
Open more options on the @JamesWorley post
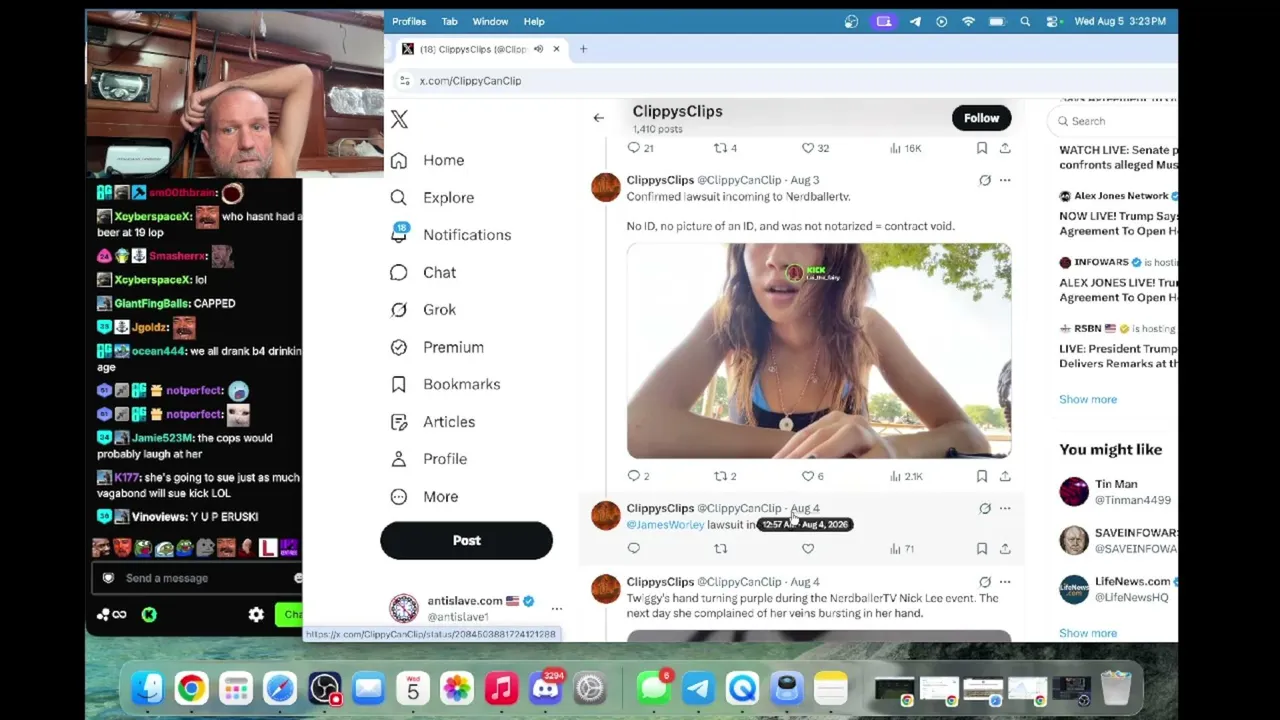(x=1005, y=508)
